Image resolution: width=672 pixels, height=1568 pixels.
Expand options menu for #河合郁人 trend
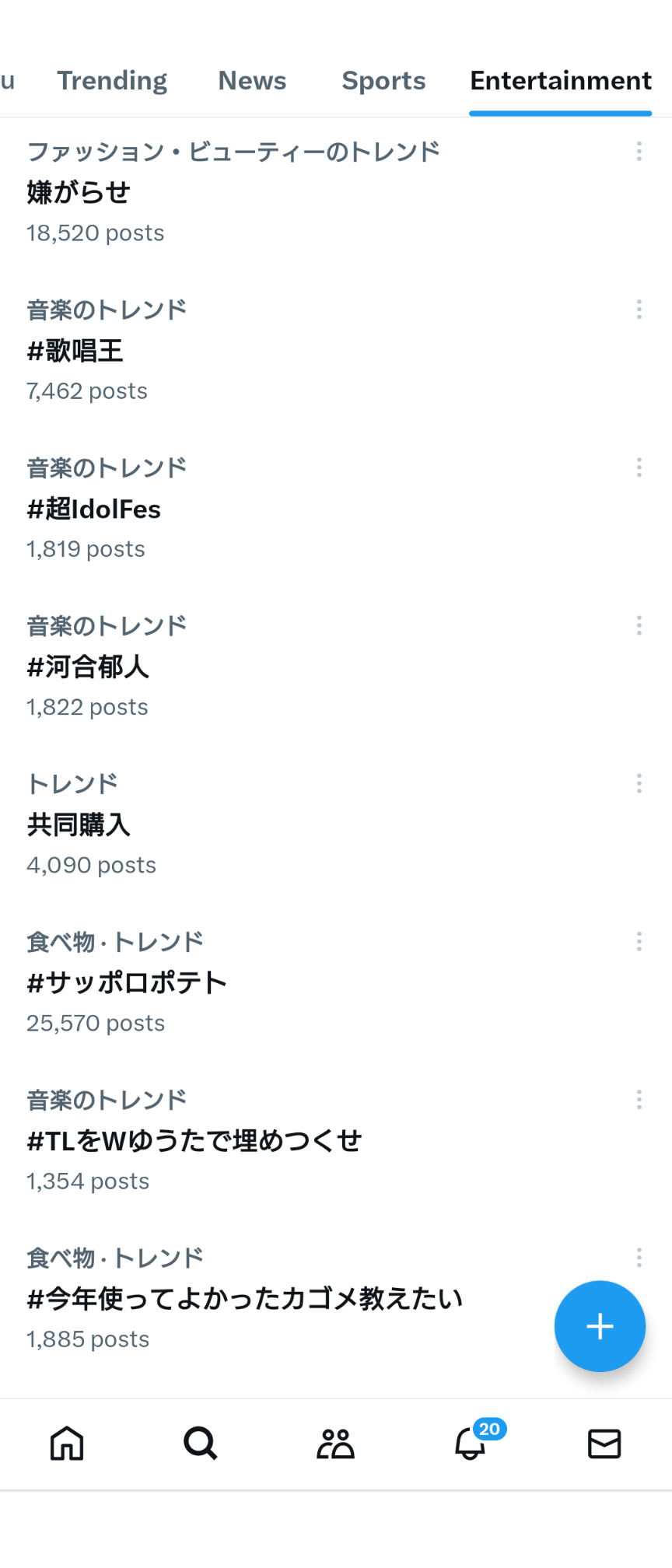pyautogui.click(x=639, y=625)
